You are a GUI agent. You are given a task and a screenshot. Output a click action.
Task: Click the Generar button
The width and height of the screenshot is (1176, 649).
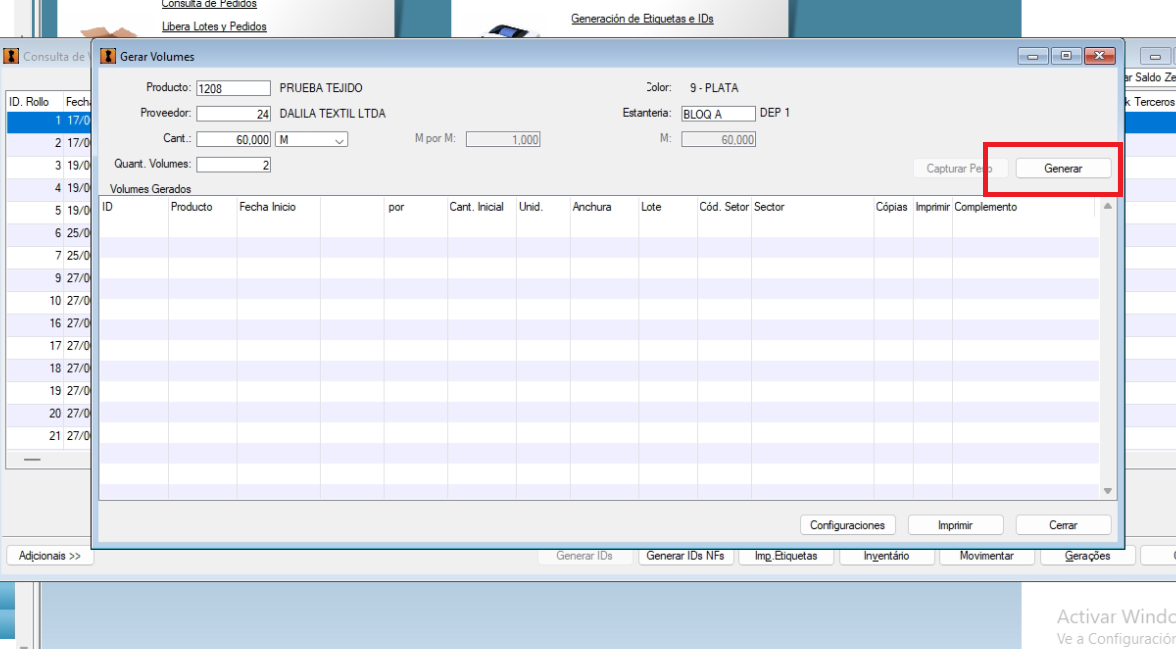(1063, 169)
